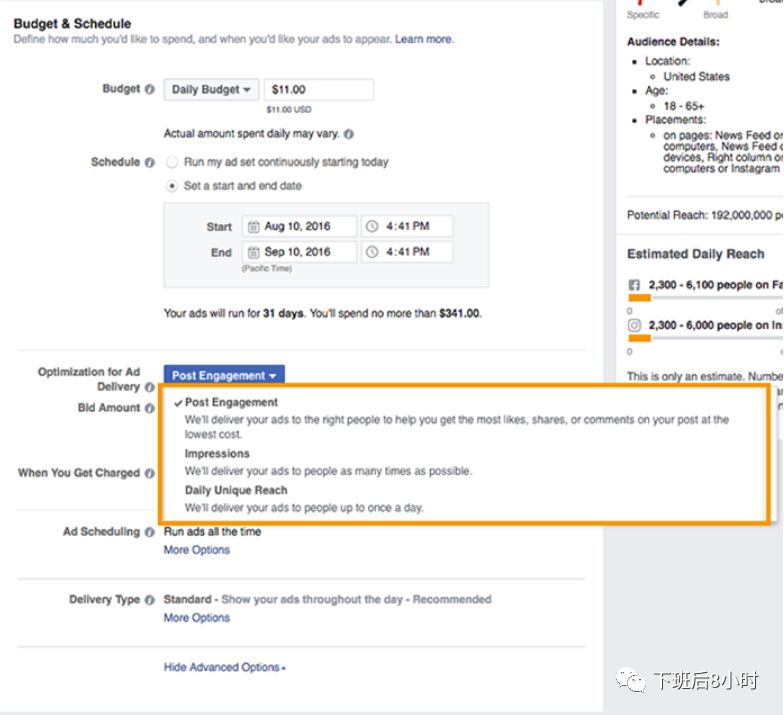The width and height of the screenshot is (784, 715).
Task: Click the Facebook icon in Estimated Daily Reach
Action: pos(634,285)
